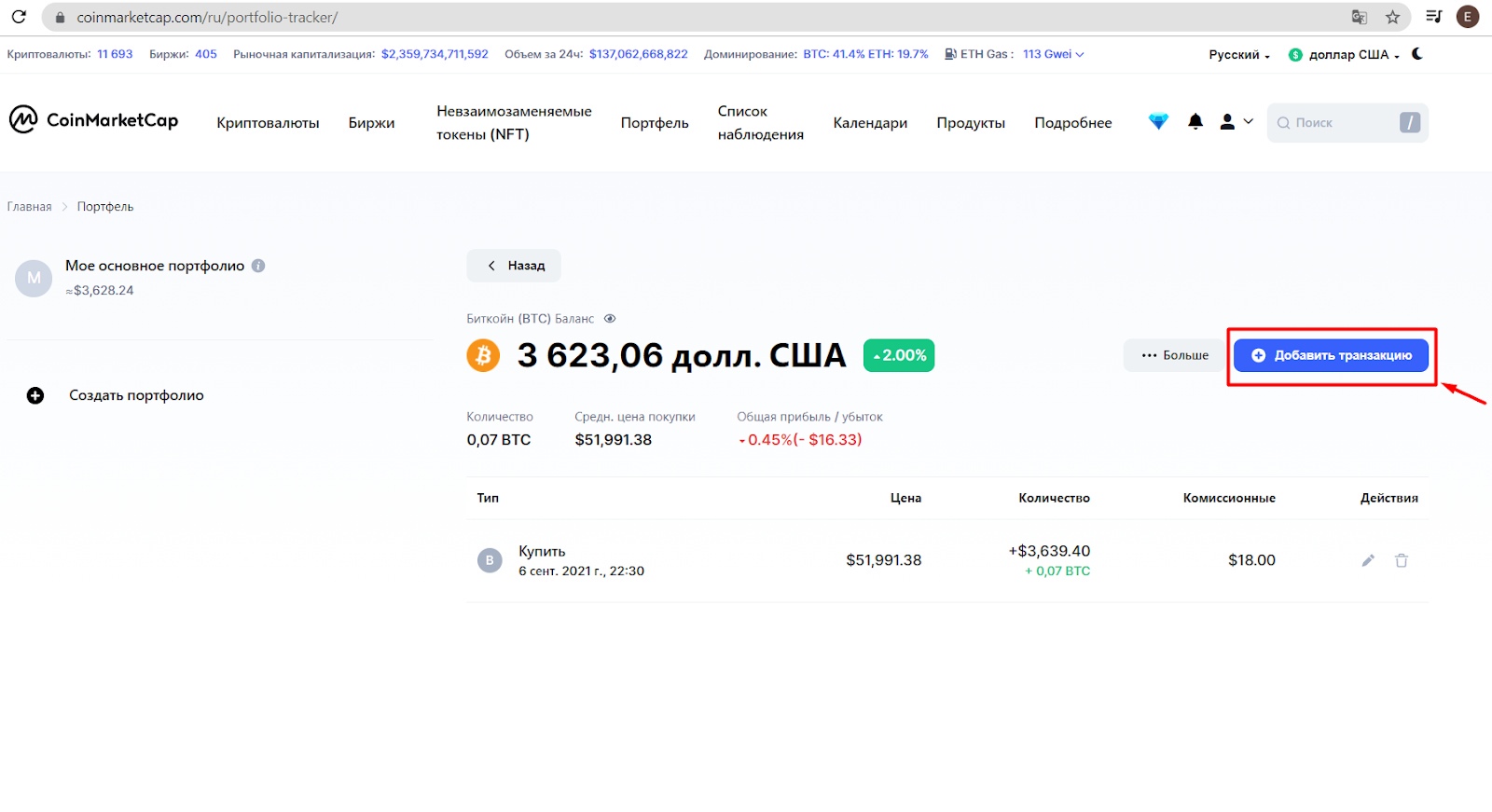This screenshot has height=812, width=1492.
Task: Open the Подробнее menu
Action: [1073, 123]
